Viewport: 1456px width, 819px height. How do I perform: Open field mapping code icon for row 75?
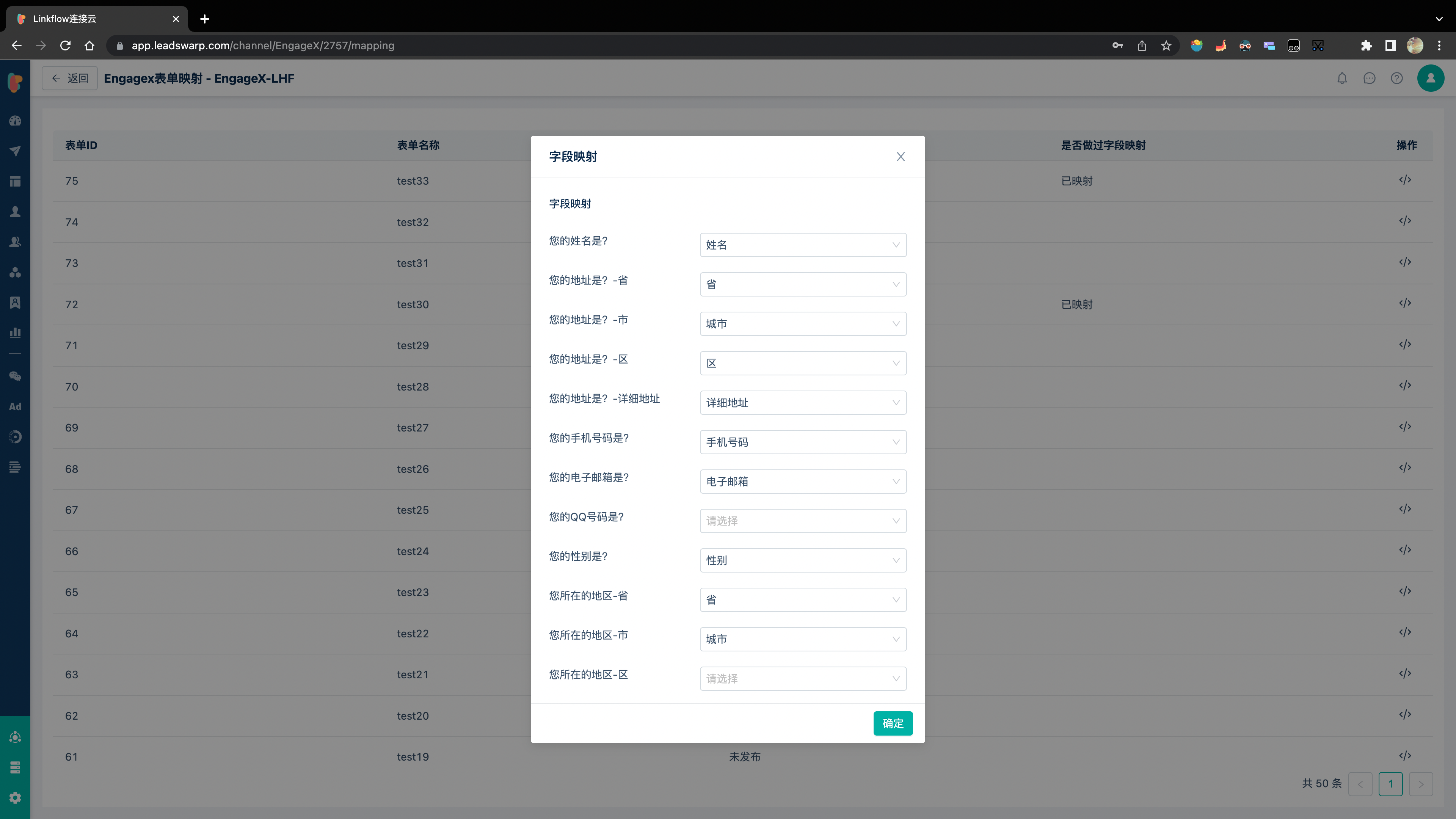[1405, 180]
